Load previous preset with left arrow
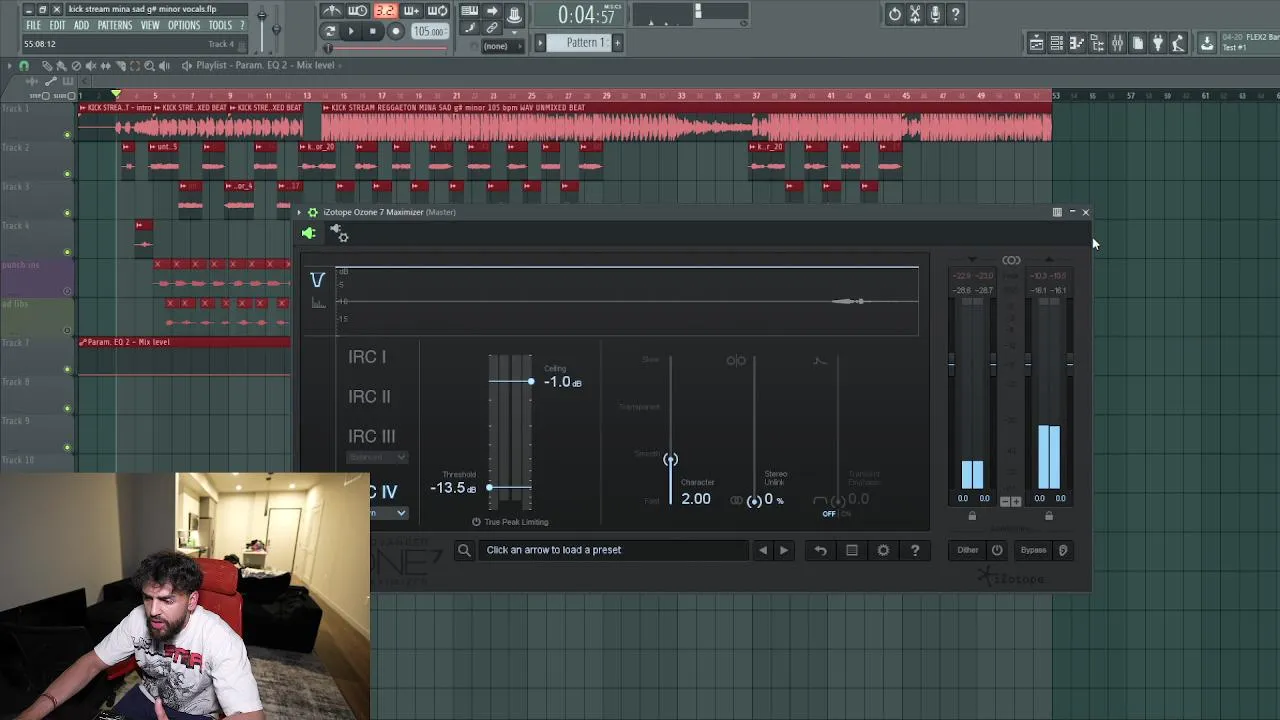 click(x=763, y=550)
